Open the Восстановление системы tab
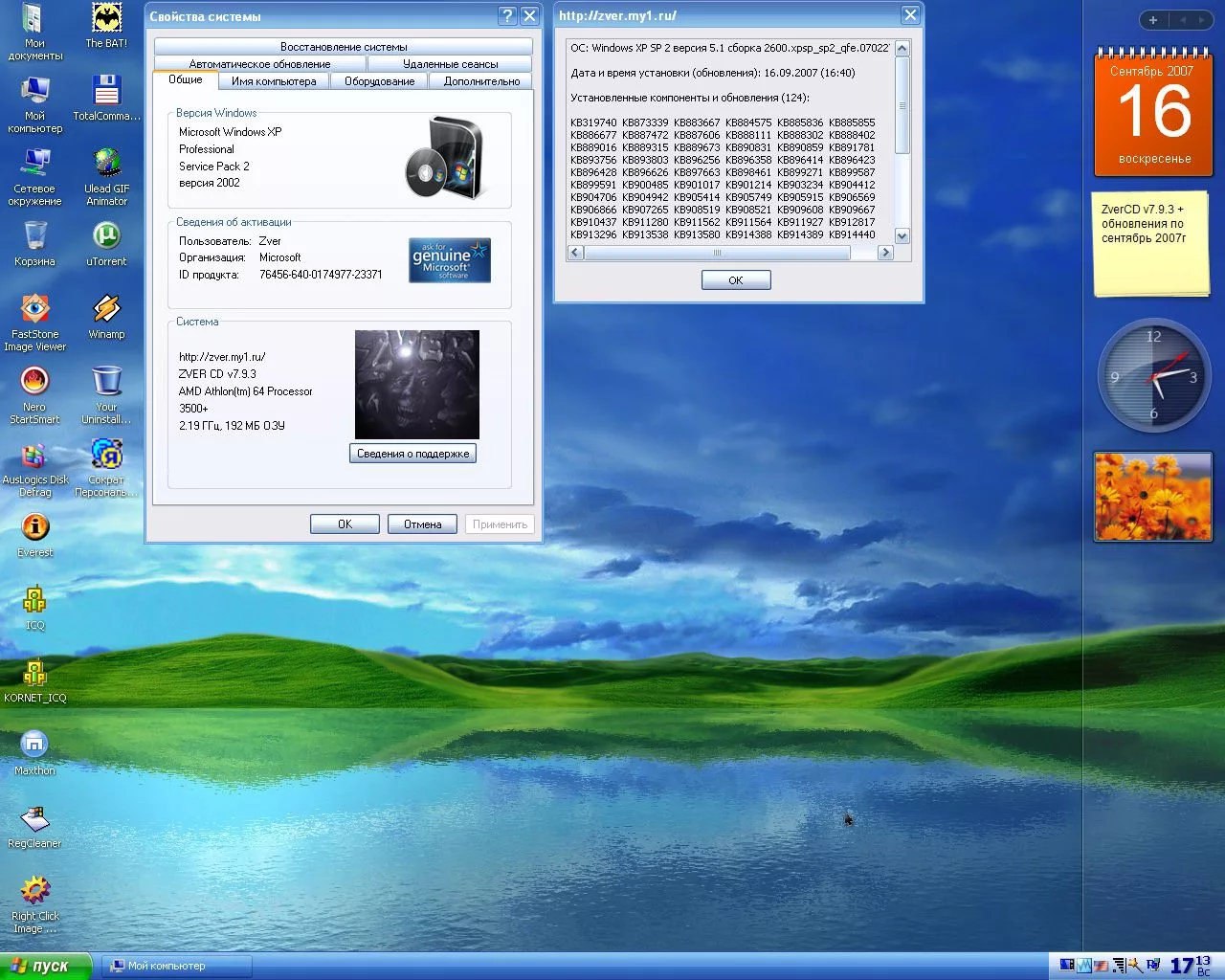This screenshot has height=980, width=1225. (x=344, y=46)
